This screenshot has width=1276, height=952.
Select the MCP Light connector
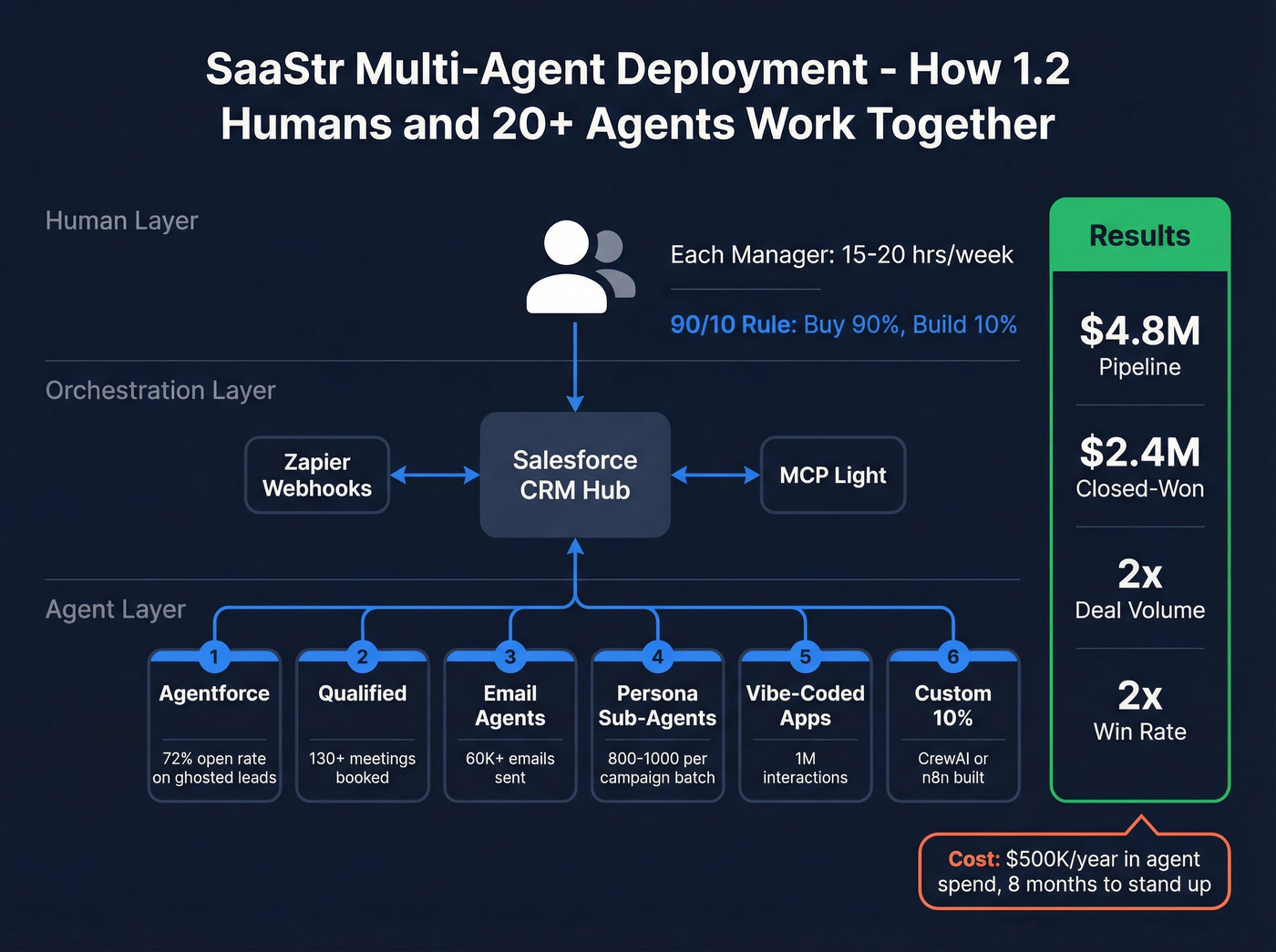point(832,475)
